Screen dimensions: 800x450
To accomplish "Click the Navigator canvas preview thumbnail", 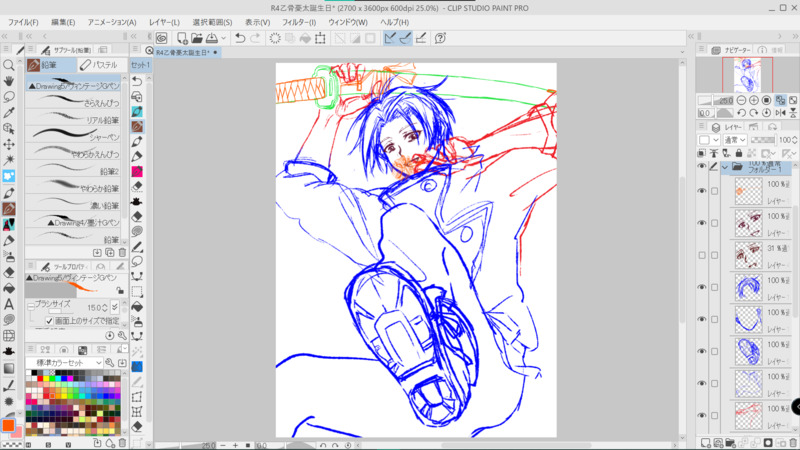I will [x=747, y=74].
